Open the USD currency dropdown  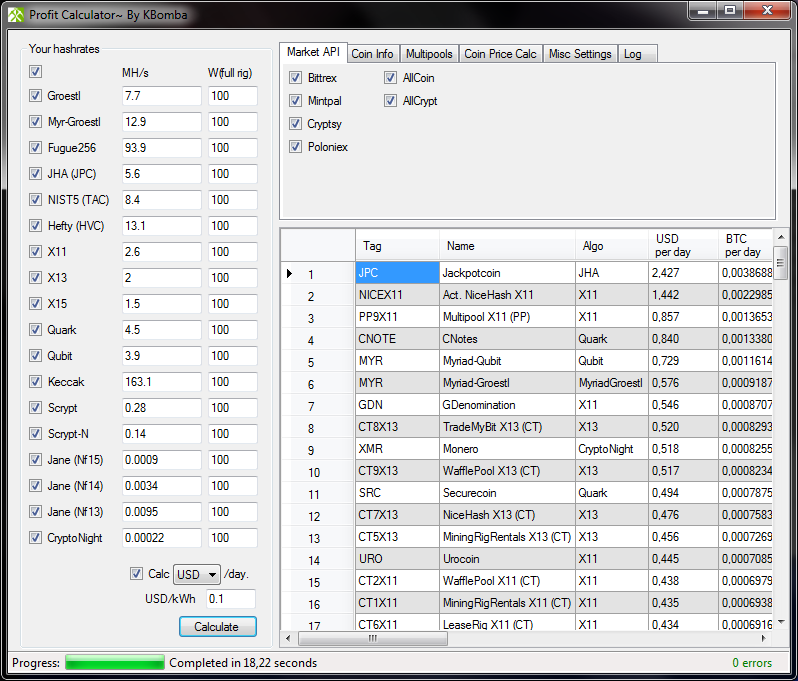197,575
